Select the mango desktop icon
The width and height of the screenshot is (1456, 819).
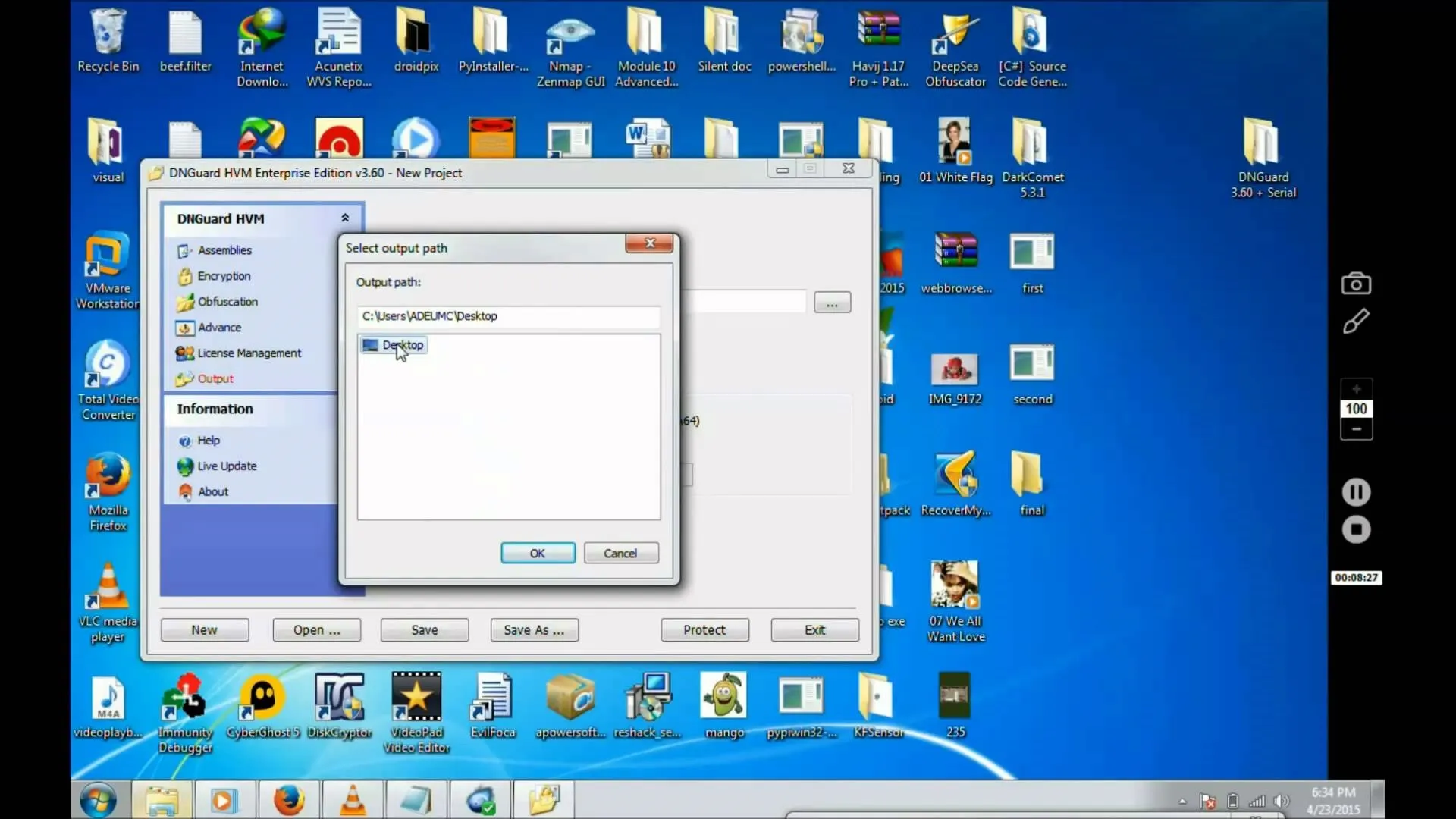tap(724, 707)
